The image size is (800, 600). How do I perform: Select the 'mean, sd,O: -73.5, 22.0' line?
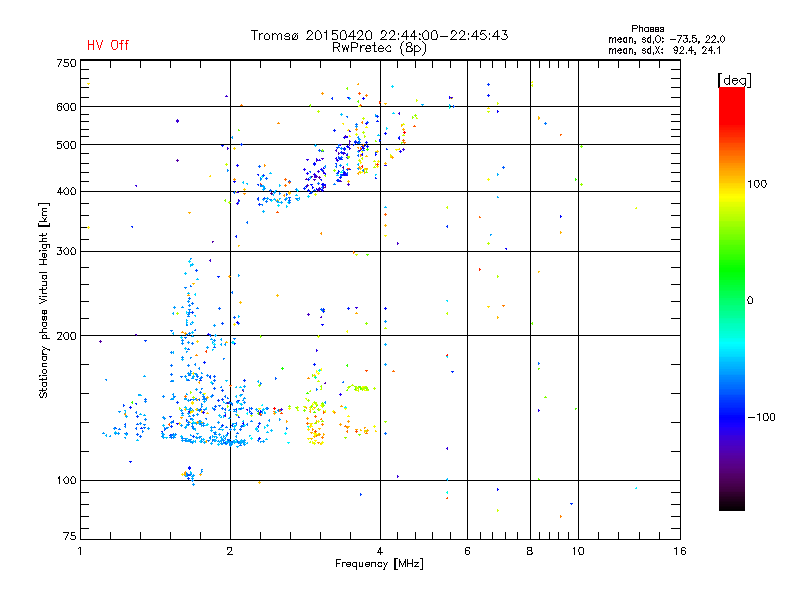(666, 39)
